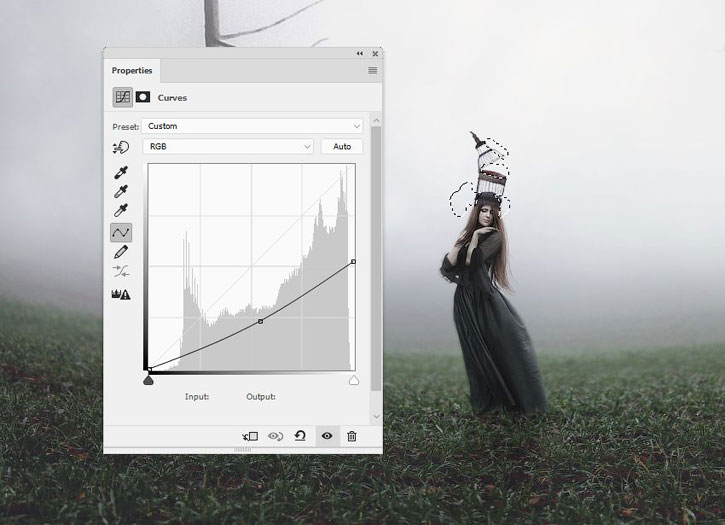
Task: Select the edit points curve tool
Action: point(121,232)
